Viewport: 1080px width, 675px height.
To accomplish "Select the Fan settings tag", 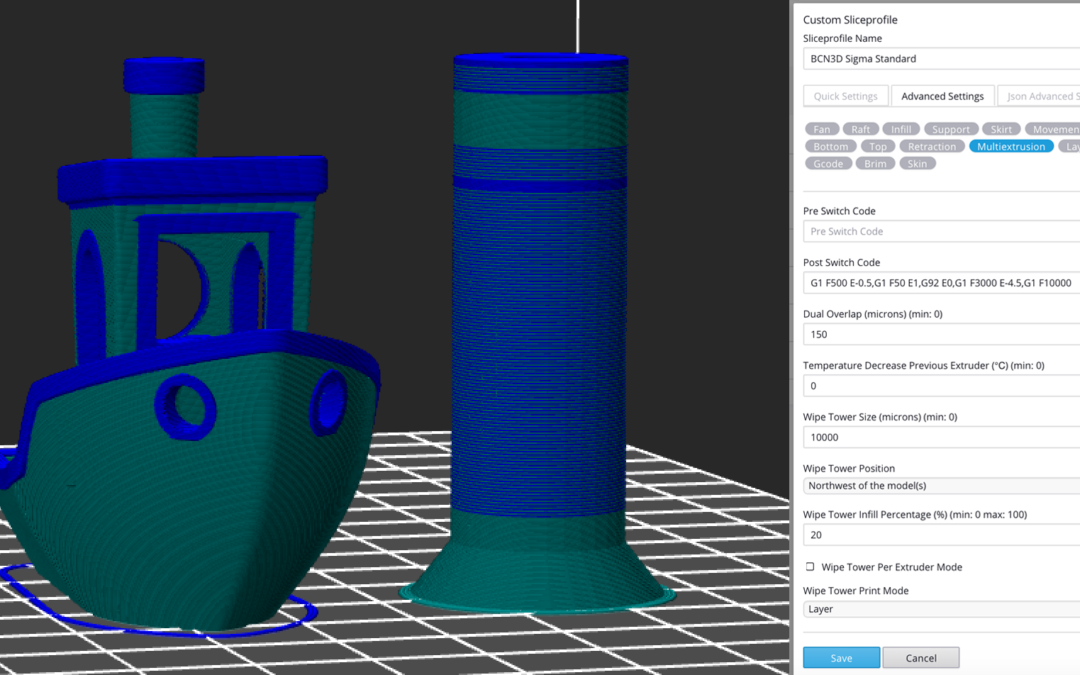I will point(822,129).
